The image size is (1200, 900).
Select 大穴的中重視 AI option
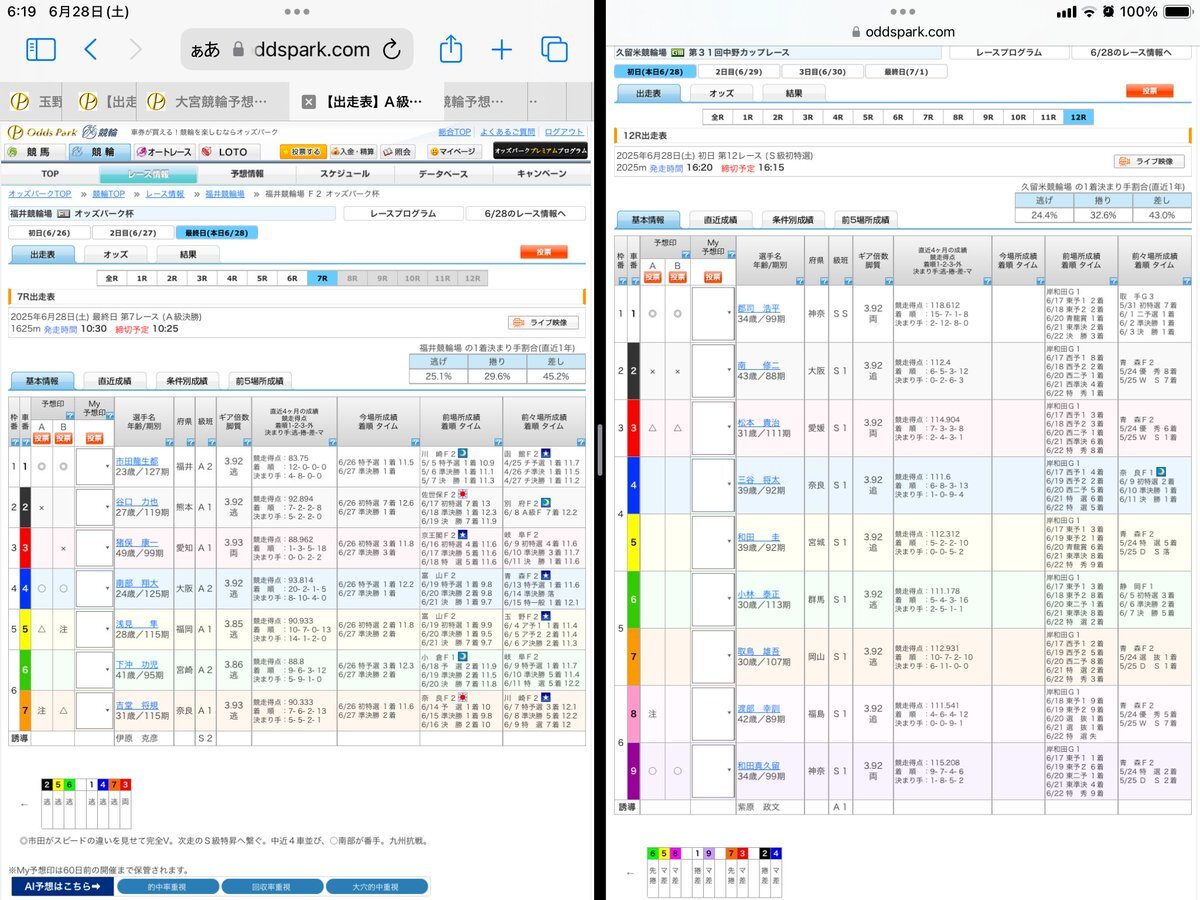point(375,886)
